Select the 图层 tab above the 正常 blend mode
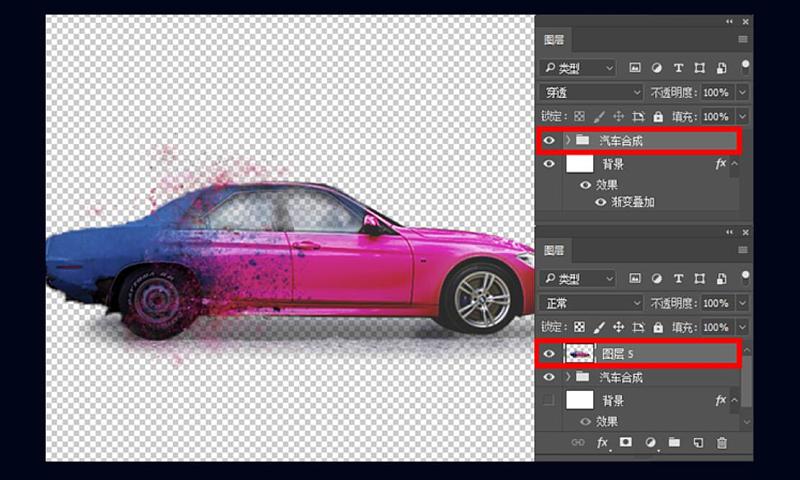800x480 pixels. (x=554, y=249)
